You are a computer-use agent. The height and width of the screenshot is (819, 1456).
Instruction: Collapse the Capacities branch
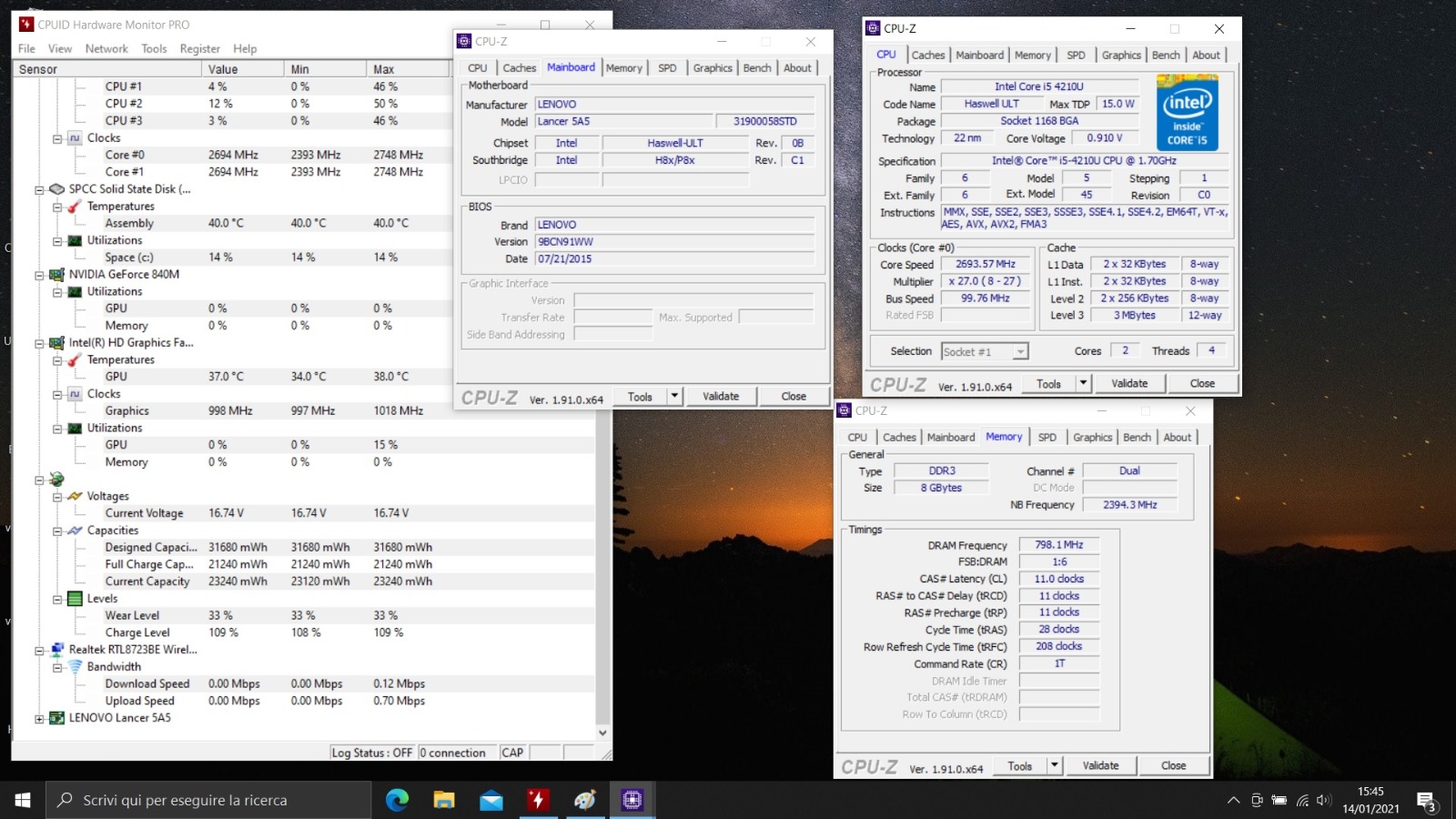57,531
